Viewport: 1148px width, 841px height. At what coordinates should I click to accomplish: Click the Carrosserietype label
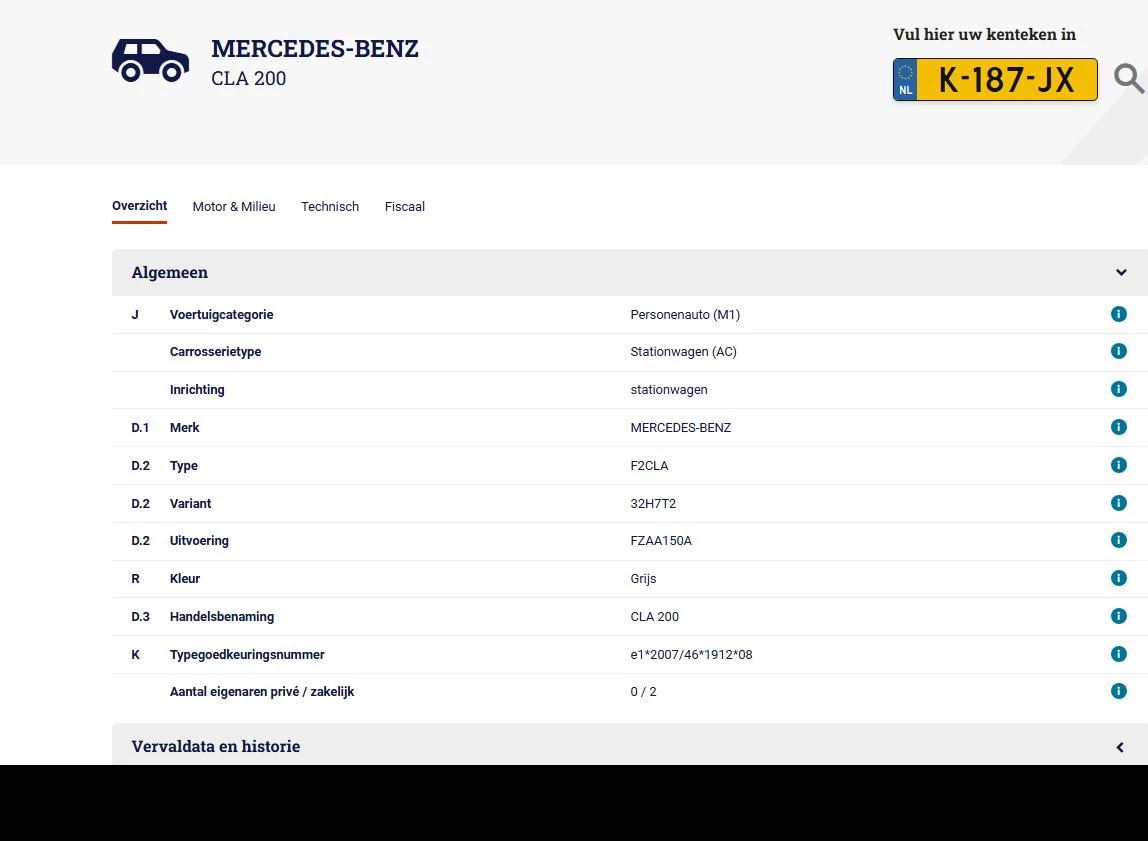215,351
